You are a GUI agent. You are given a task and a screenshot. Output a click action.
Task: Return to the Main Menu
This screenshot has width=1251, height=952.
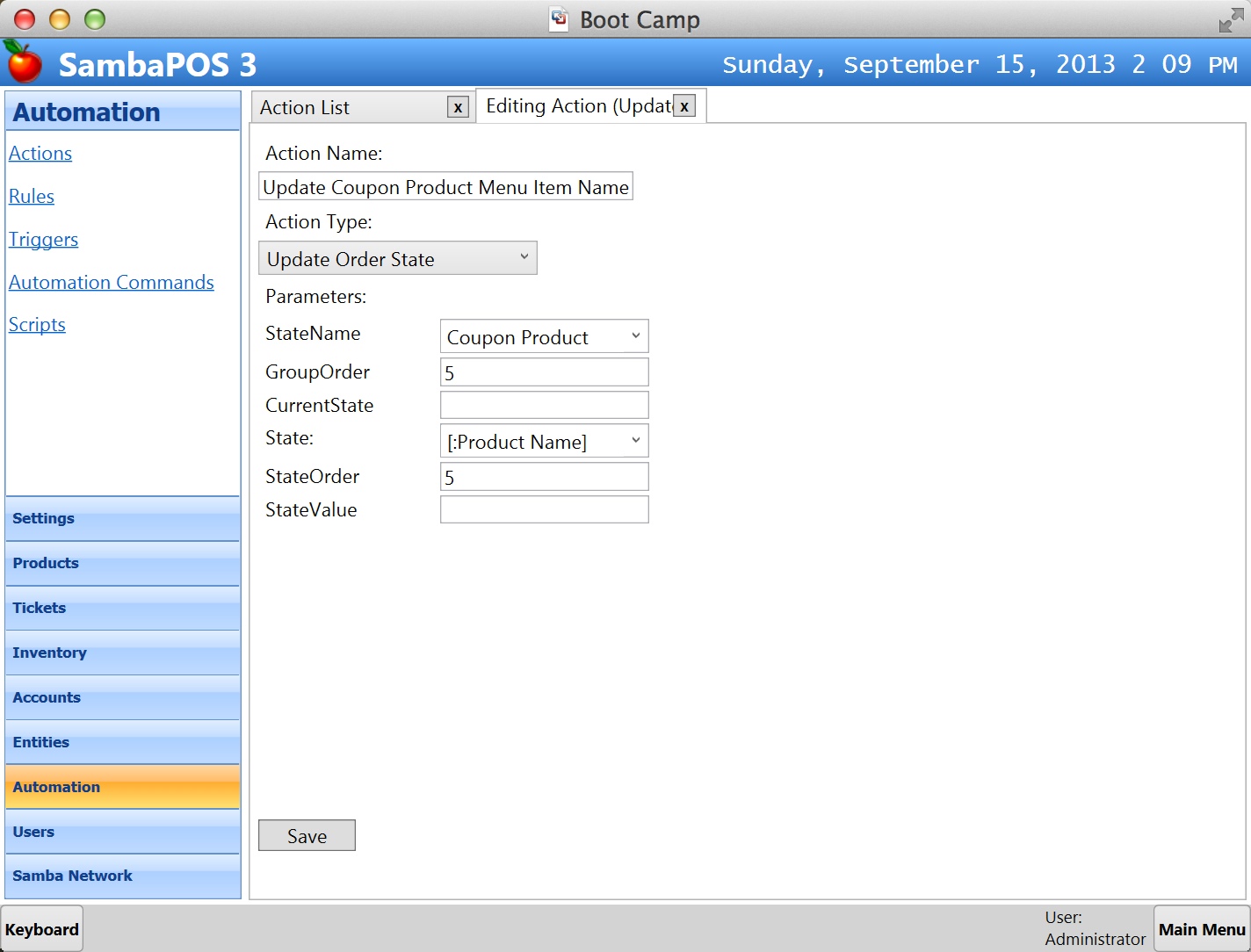[x=1201, y=929]
